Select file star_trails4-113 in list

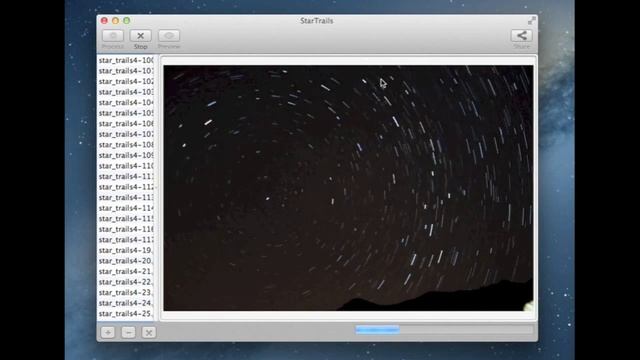pyautogui.click(x=126, y=198)
